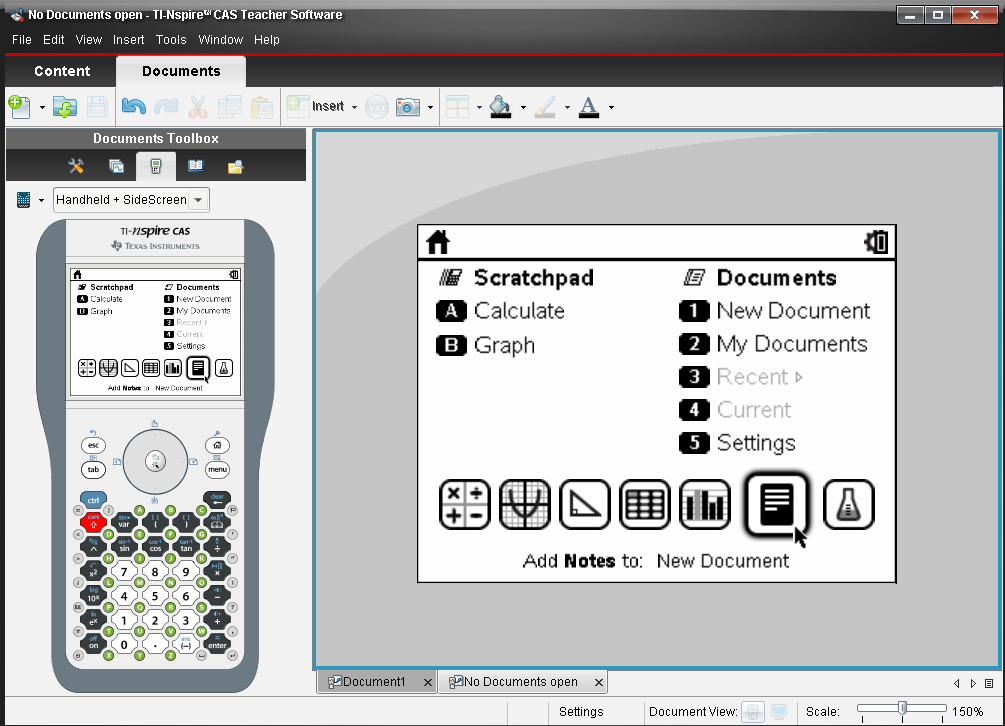
Task: Open the text color dropdown arrow
Action: [x=611, y=108]
